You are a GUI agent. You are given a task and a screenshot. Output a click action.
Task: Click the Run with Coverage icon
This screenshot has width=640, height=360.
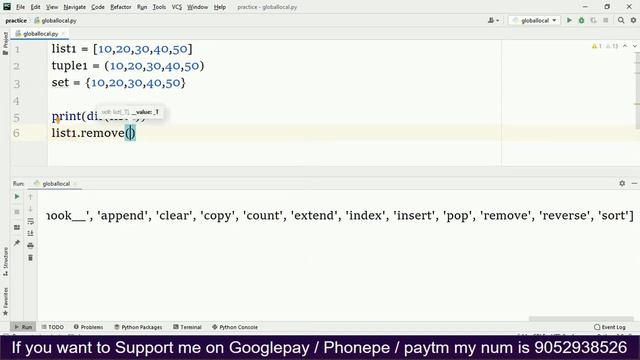tap(593, 20)
